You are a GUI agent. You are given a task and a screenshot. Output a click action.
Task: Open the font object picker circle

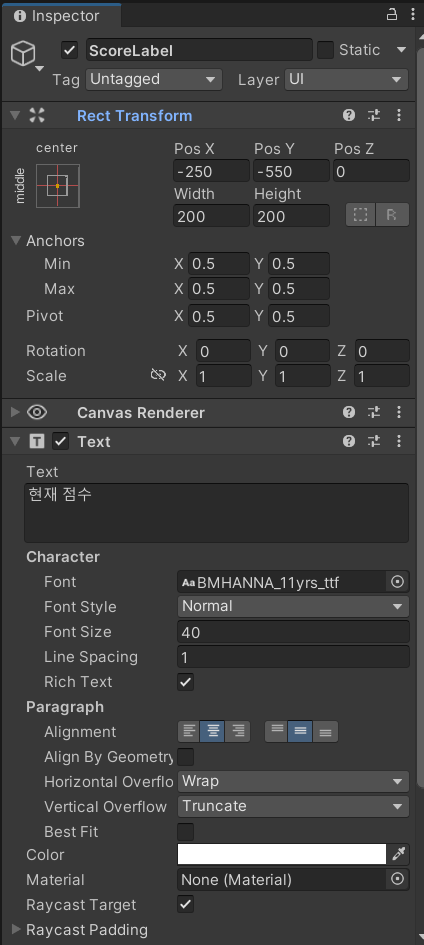point(397,582)
